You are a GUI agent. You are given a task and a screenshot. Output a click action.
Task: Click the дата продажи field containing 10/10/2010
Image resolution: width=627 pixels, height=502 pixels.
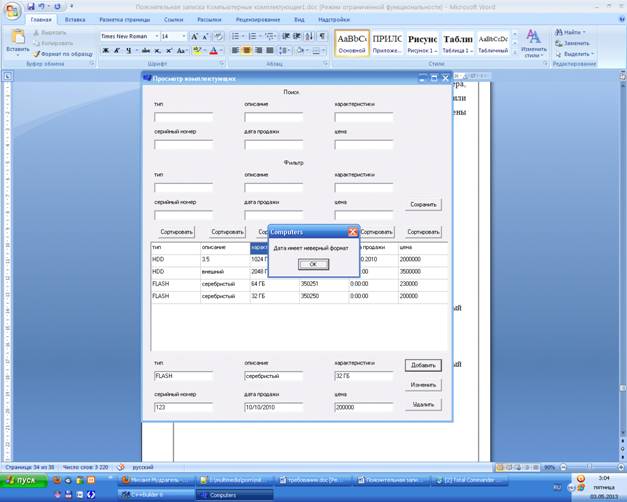(272, 407)
